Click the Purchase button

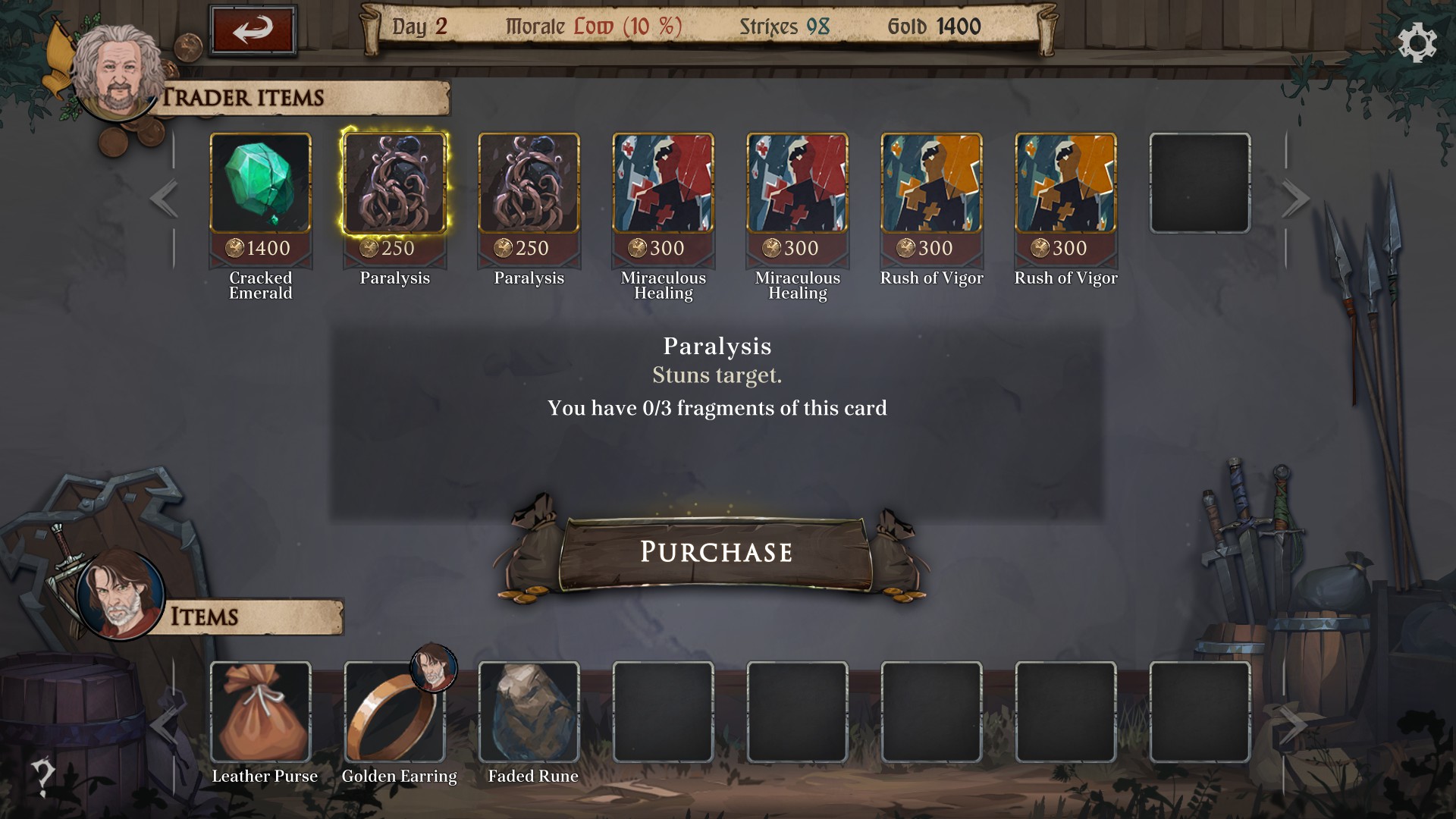tap(715, 552)
